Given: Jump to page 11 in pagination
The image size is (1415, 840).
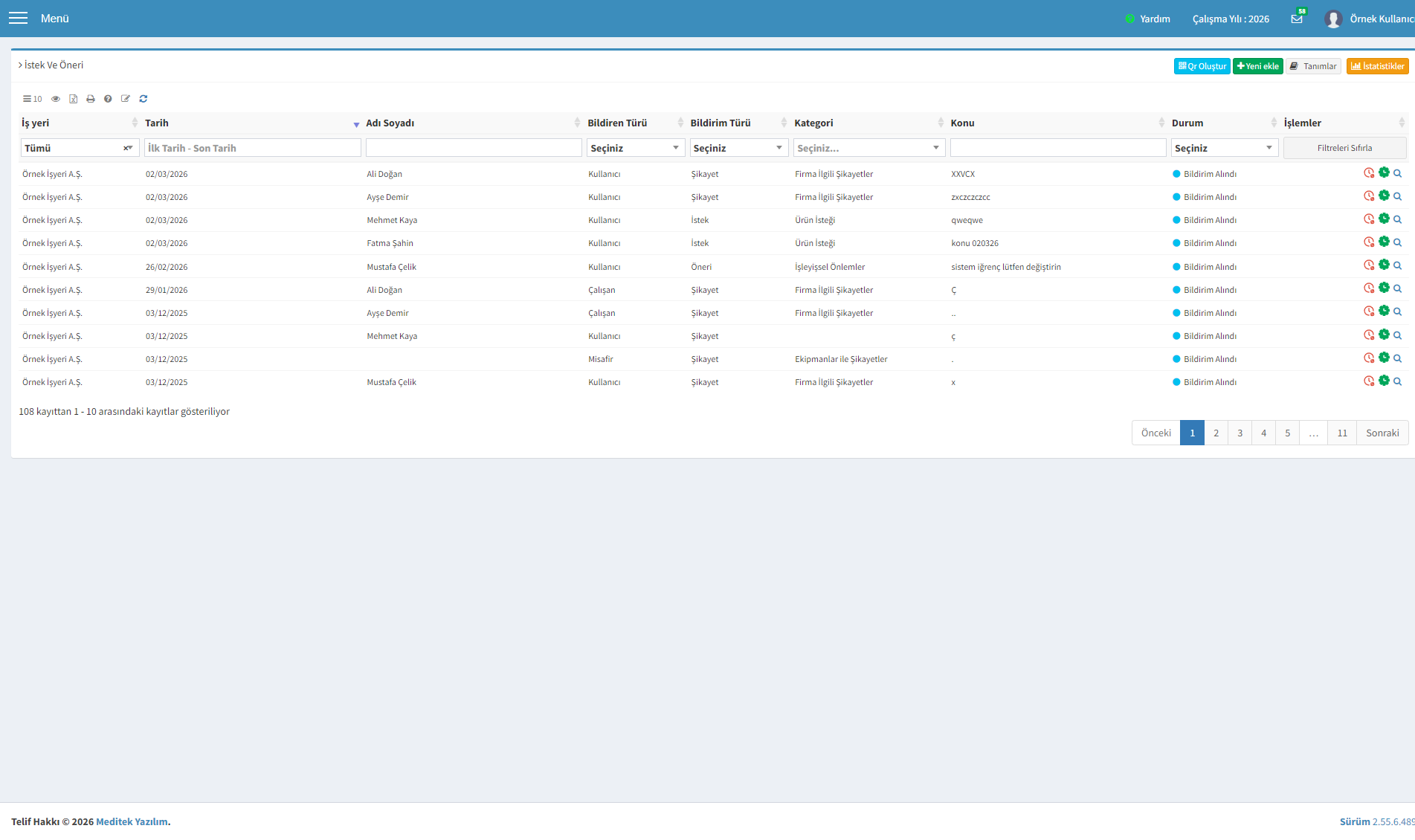Looking at the screenshot, I should [1342, 433].
